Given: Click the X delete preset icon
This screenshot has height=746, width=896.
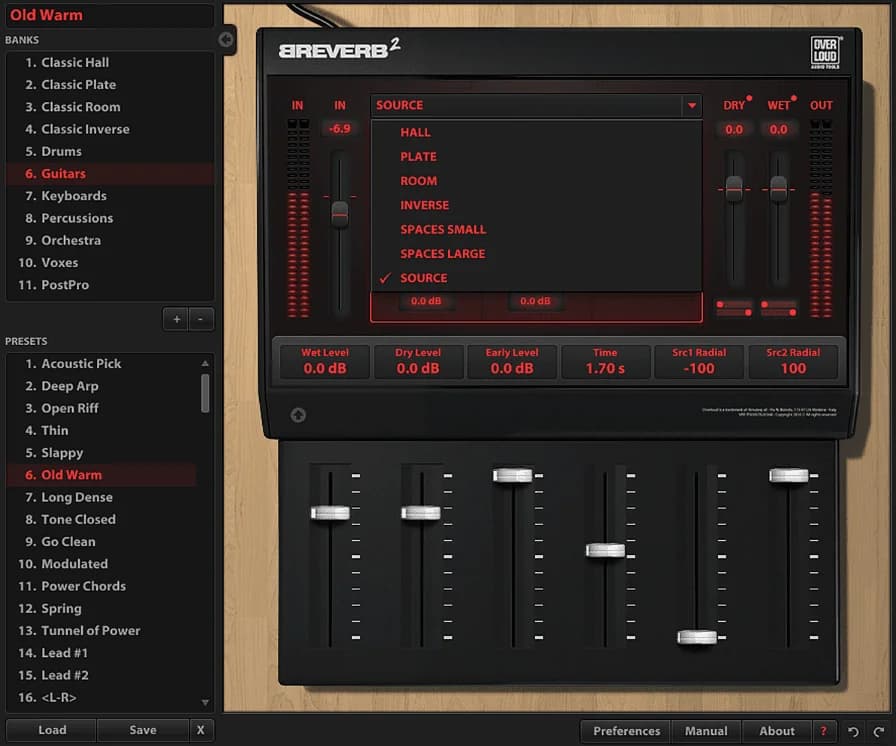Looking at the screenshot, I should pos(201,730).
